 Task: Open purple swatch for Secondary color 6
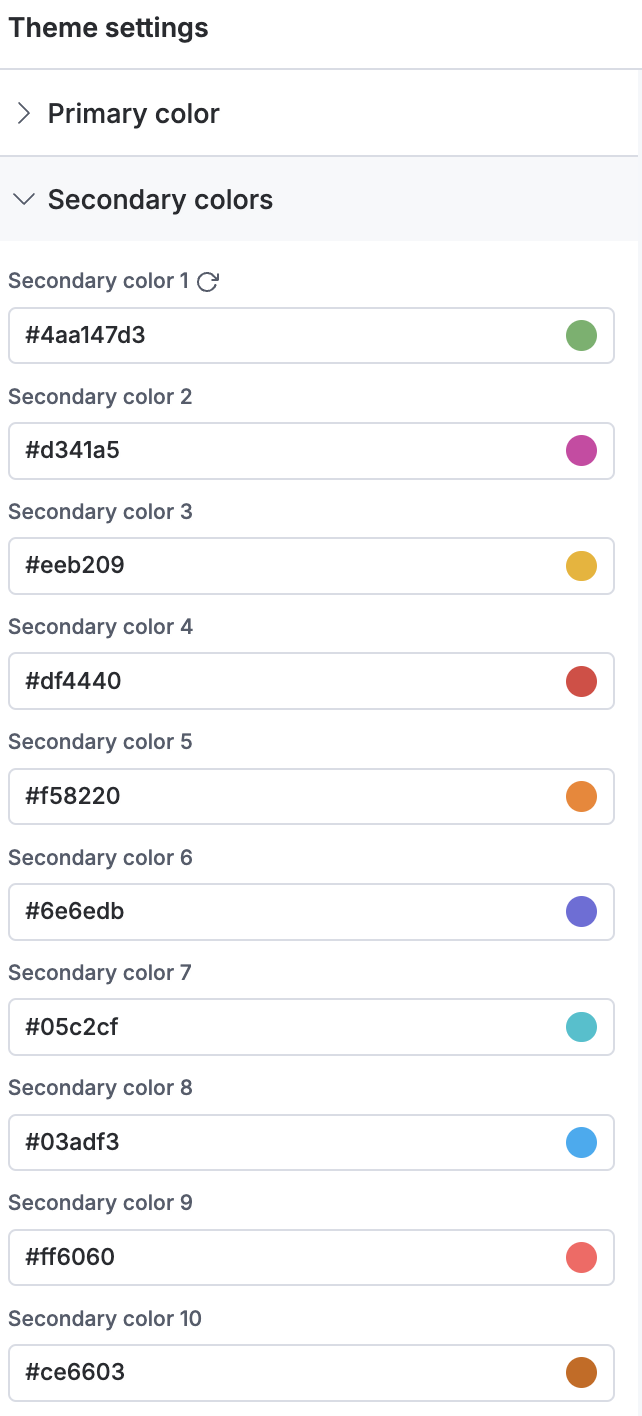tap(581, 911)
